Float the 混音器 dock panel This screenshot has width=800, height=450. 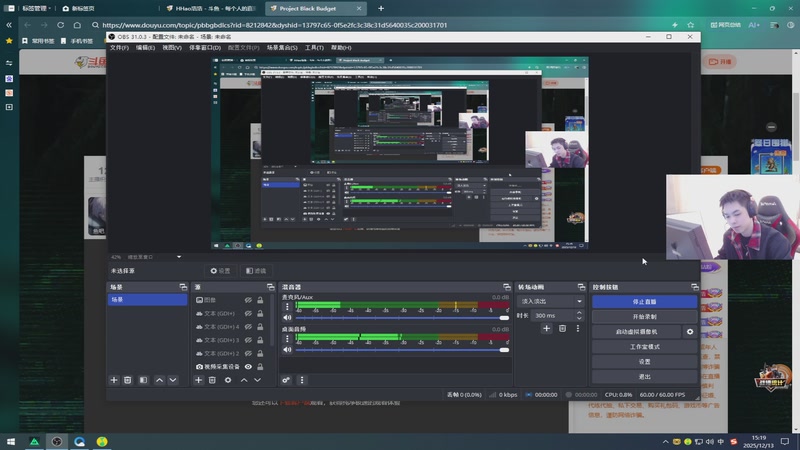[507, 287]
